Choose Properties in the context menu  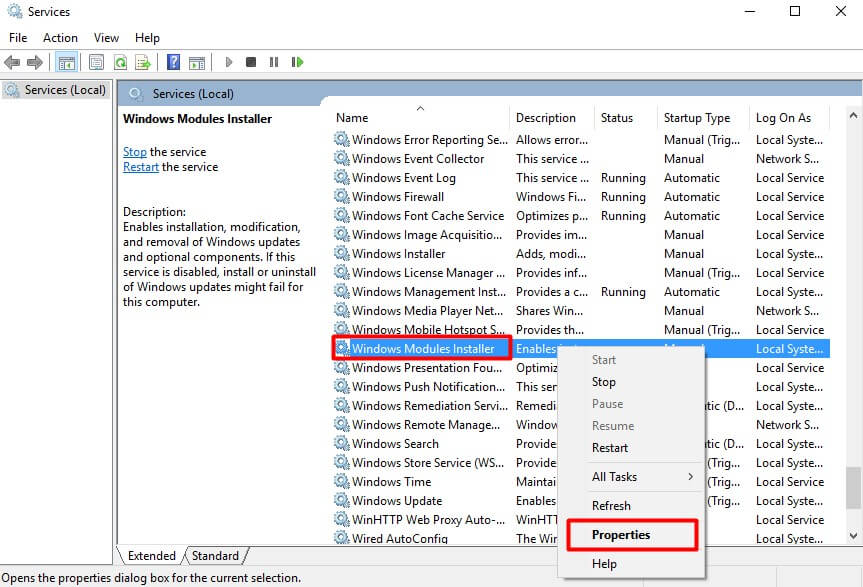632,535
